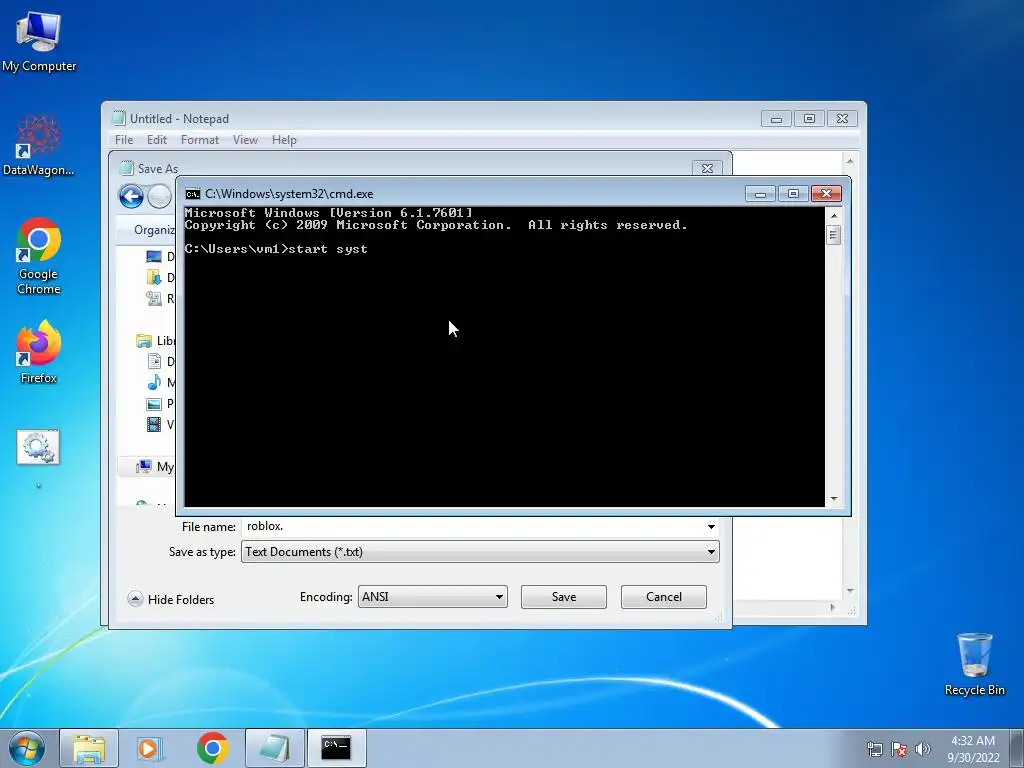Screen dimensions: 1024x768
Task: Select the Libraries folder in Save As
Action: 155,341
